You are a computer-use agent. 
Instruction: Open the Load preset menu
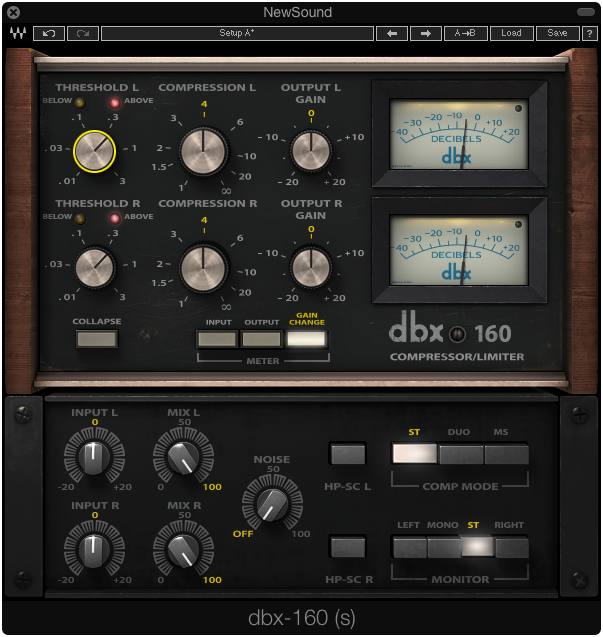click(x=512, y=33)
